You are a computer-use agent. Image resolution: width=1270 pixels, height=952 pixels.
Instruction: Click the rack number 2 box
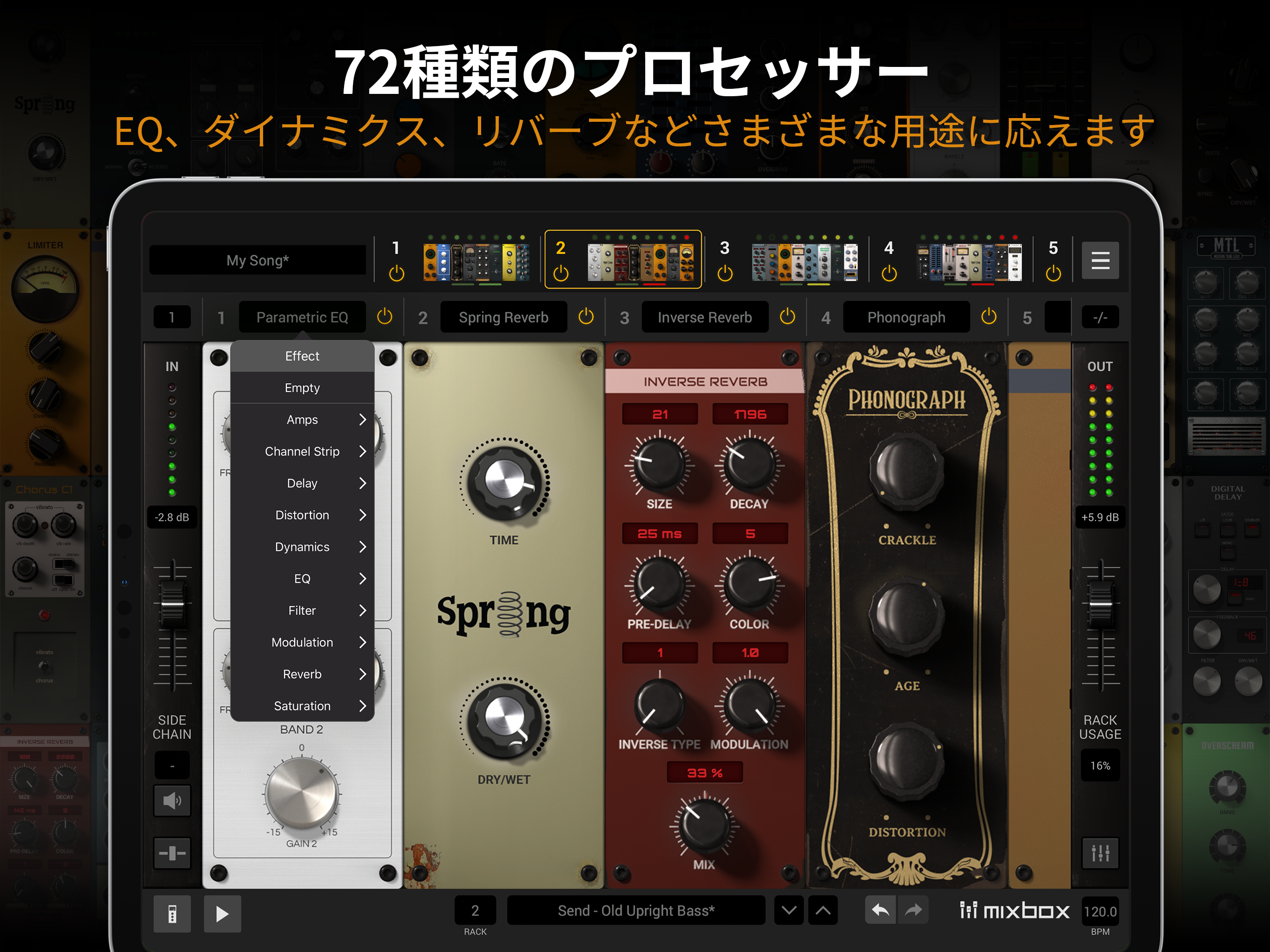[x=475, y=910]
